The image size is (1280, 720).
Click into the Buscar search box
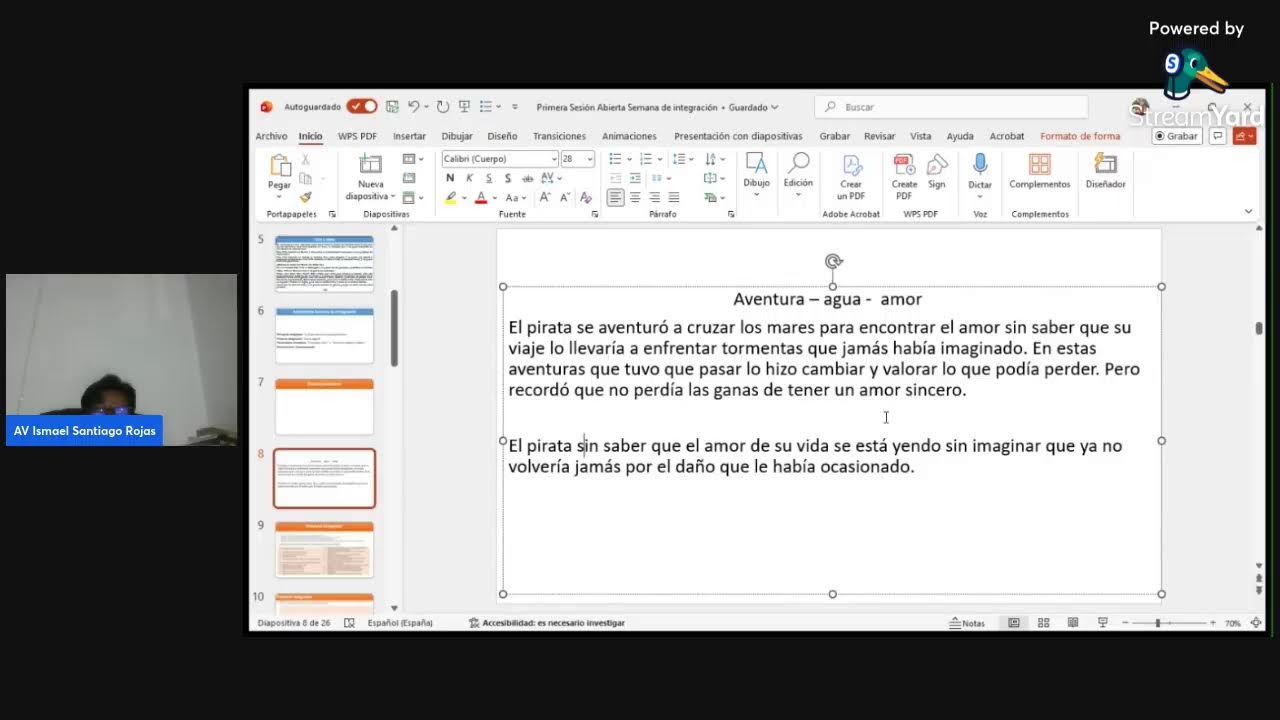click(x=951, y=107)
